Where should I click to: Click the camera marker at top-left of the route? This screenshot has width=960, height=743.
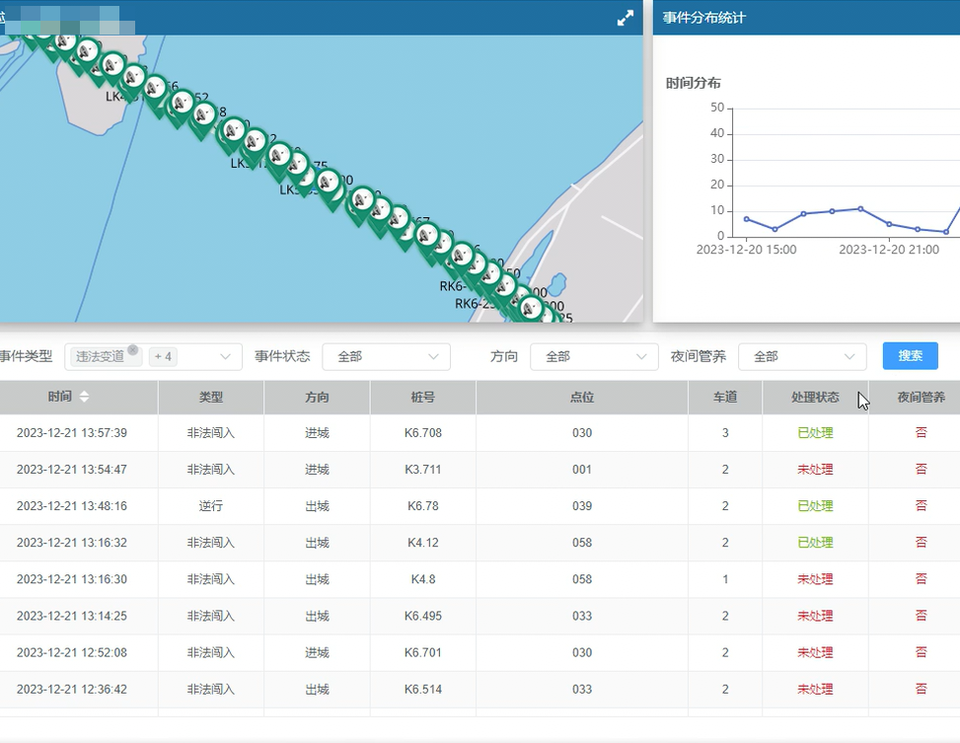point(65,42)
